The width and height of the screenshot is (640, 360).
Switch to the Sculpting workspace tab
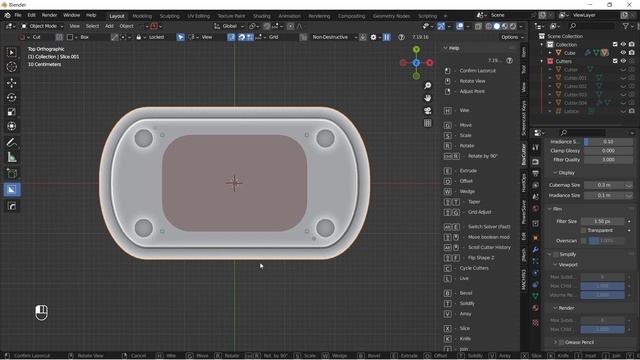click(169, 16)
